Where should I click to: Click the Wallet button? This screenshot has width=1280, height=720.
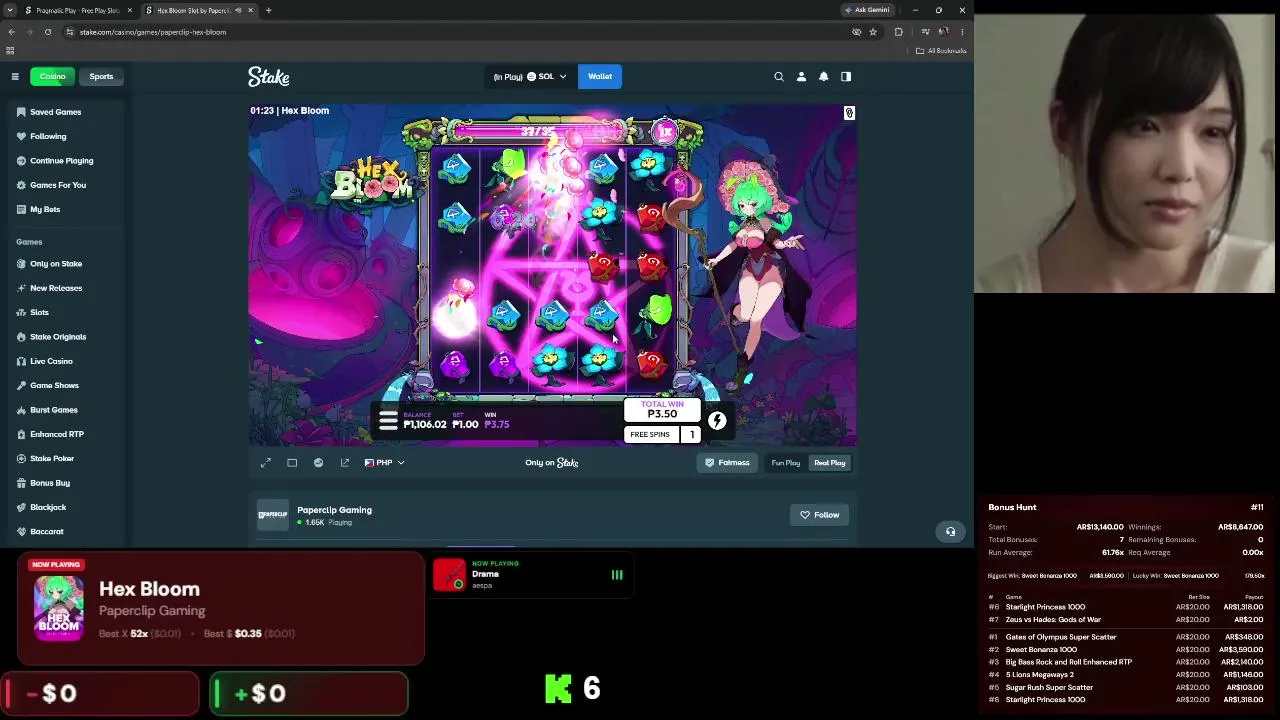[600, 76]
